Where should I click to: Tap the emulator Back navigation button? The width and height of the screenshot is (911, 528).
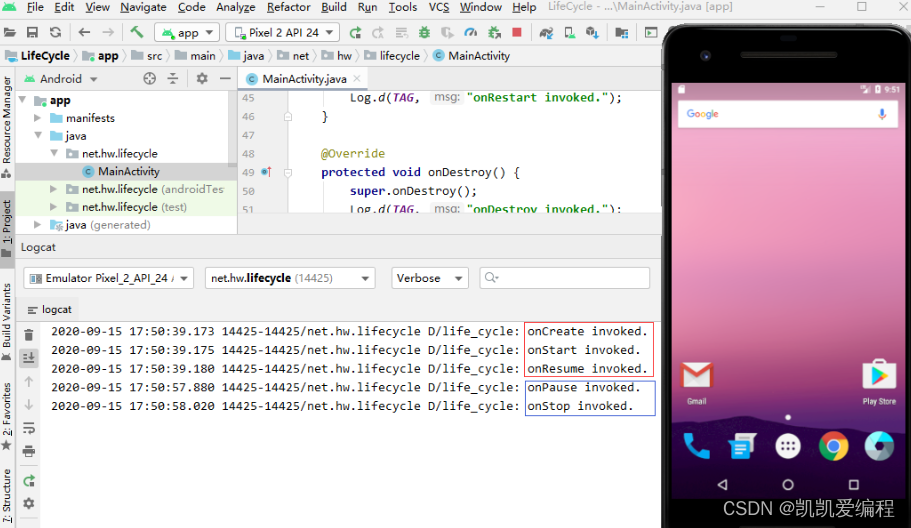click(x=722, y=484)
